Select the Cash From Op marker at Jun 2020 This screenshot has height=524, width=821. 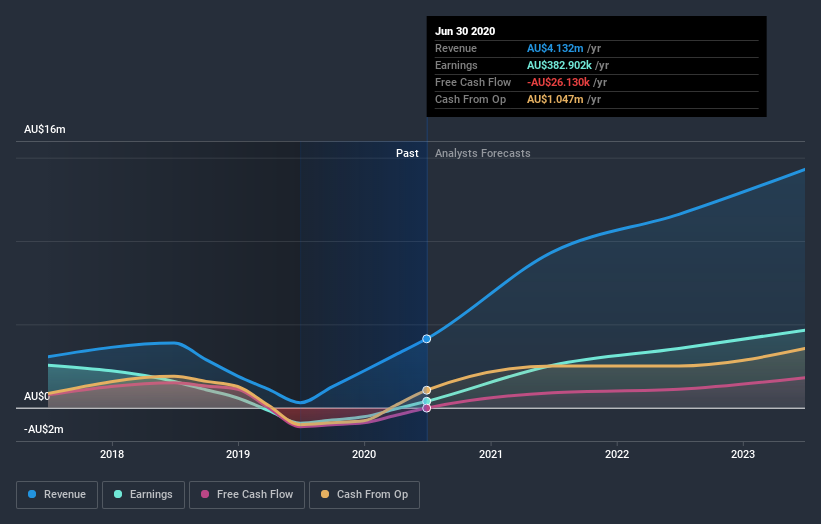[x=427, y=390]
